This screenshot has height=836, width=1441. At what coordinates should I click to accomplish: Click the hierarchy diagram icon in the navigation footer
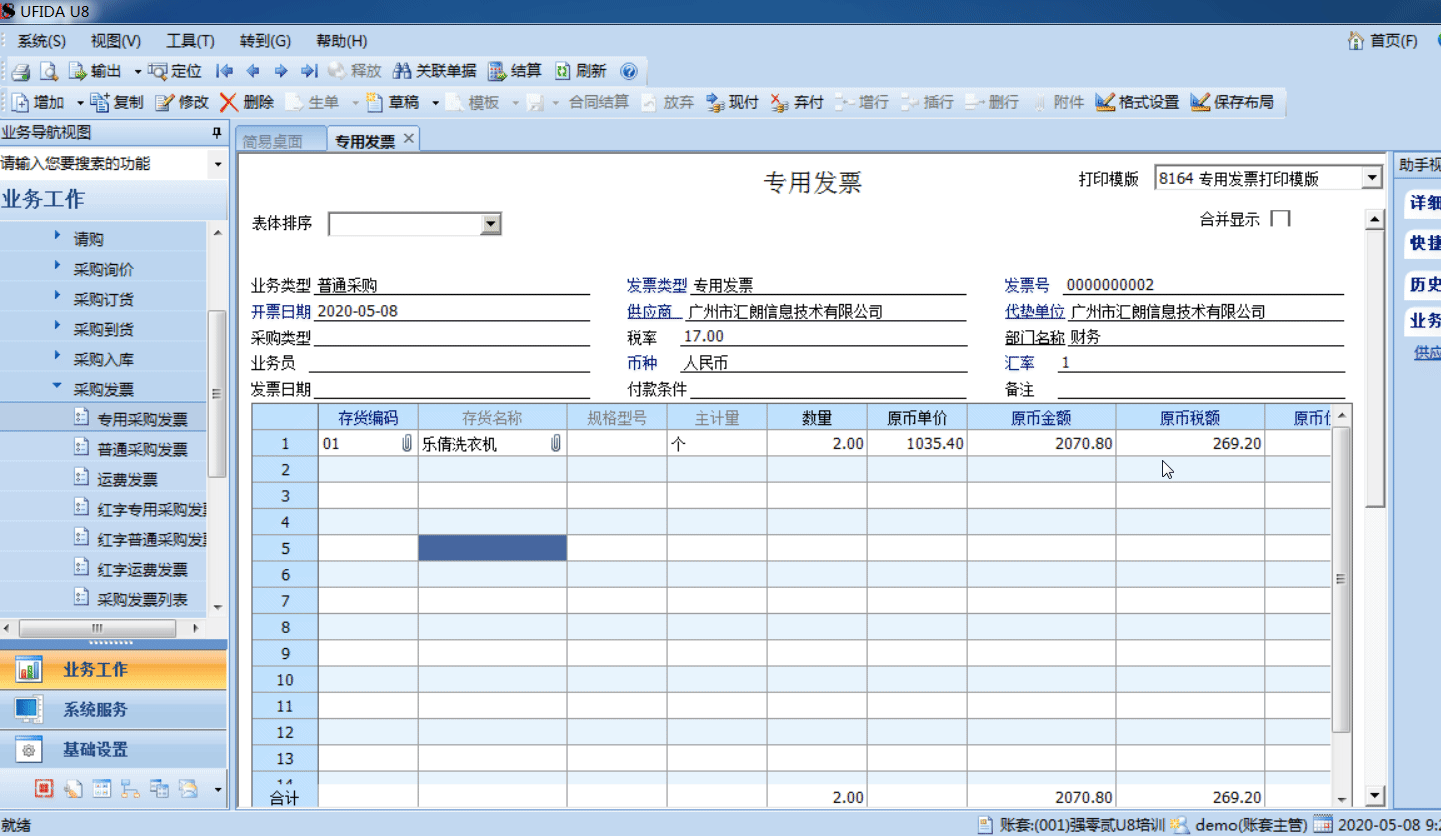130,789
